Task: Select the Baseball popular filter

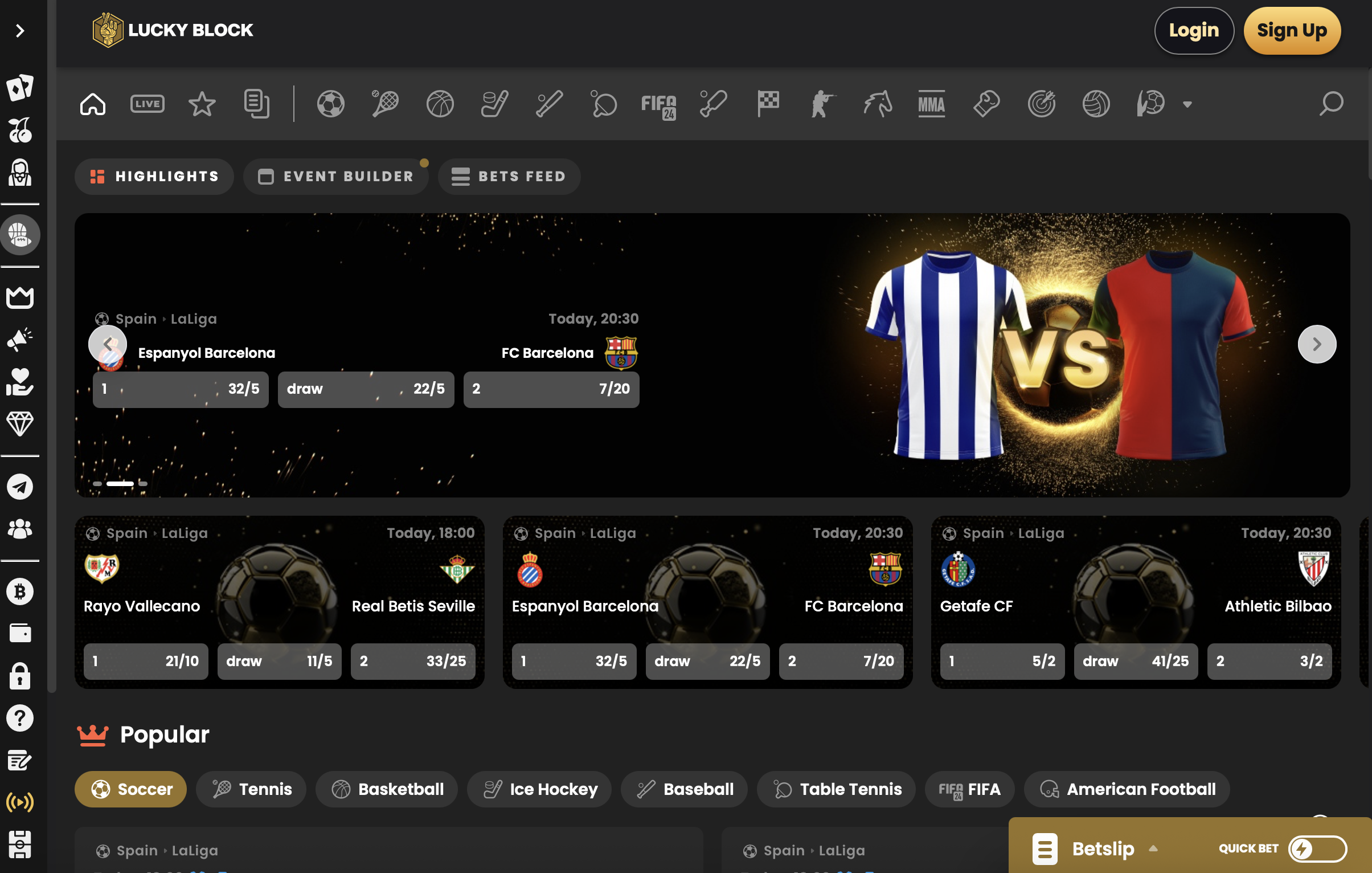Action: tap(684, 789)
